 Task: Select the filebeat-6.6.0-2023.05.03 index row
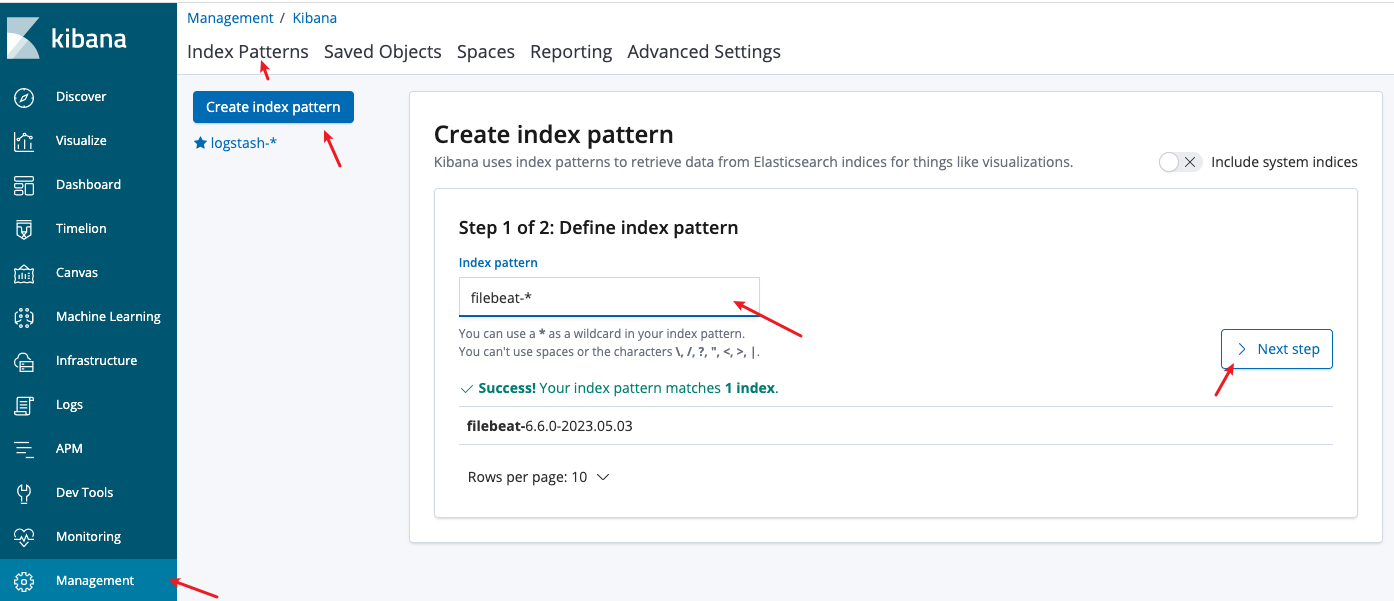click(x=896, y=426)
